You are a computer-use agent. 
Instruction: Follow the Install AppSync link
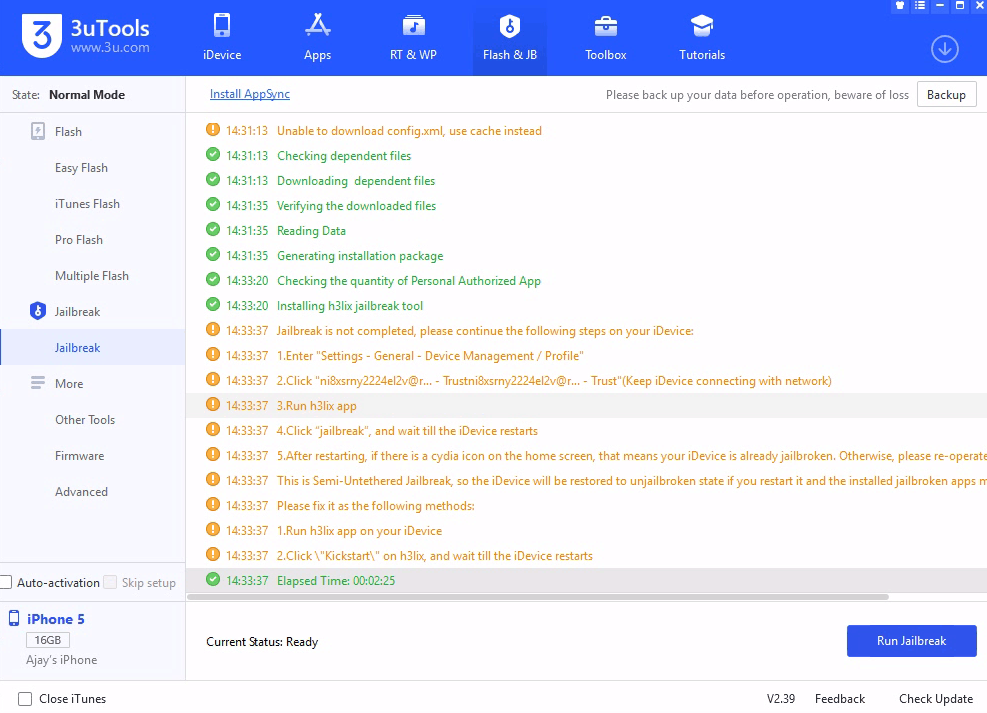[x=250, y=94]
